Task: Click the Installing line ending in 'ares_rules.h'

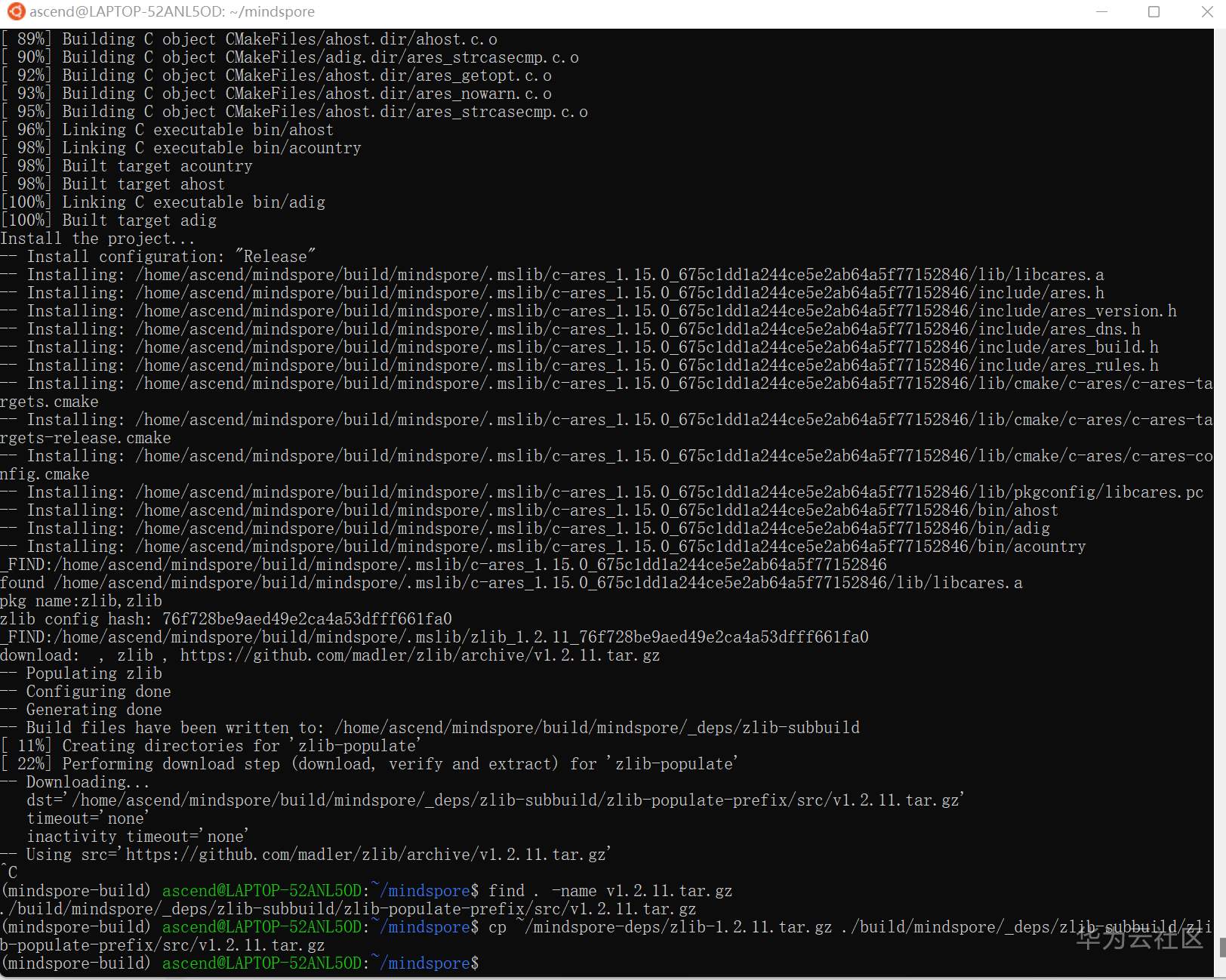Action: pyautogui.click(x=580, y=365)
